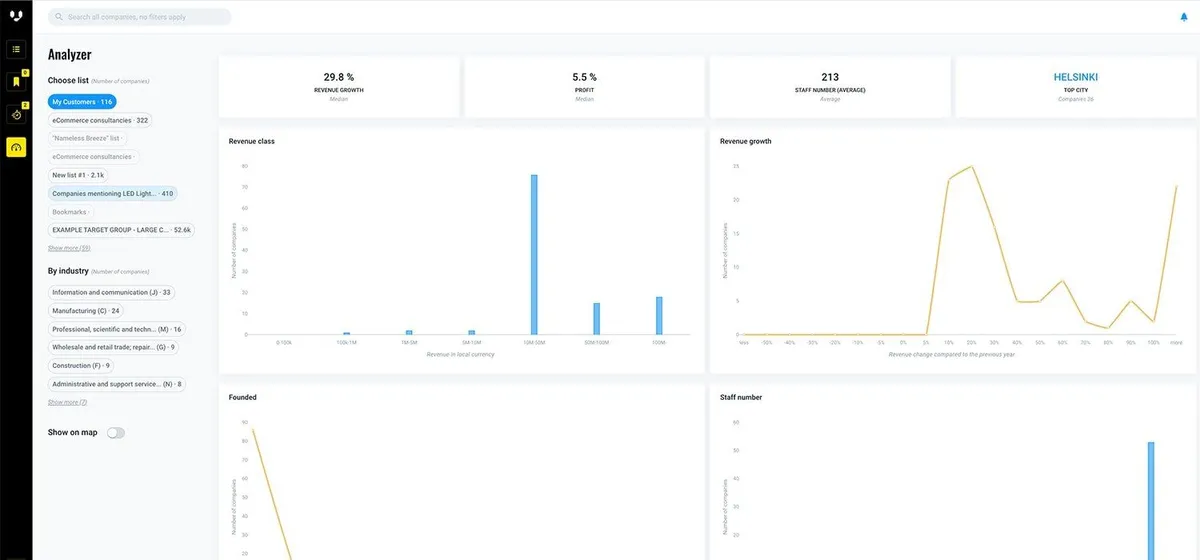Click the Revenue class chart title
The height and width of the screenshot is (560, 1200).
(x=252, y=141)
